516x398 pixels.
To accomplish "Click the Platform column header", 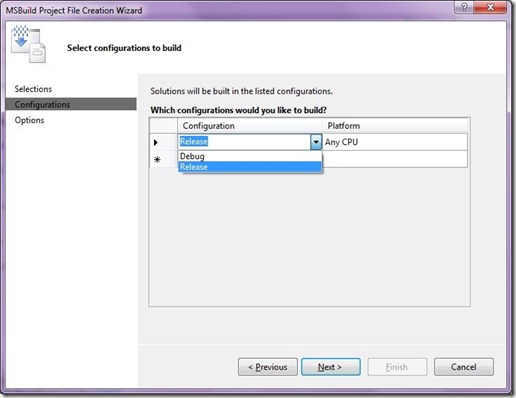I will coord(395,126).
